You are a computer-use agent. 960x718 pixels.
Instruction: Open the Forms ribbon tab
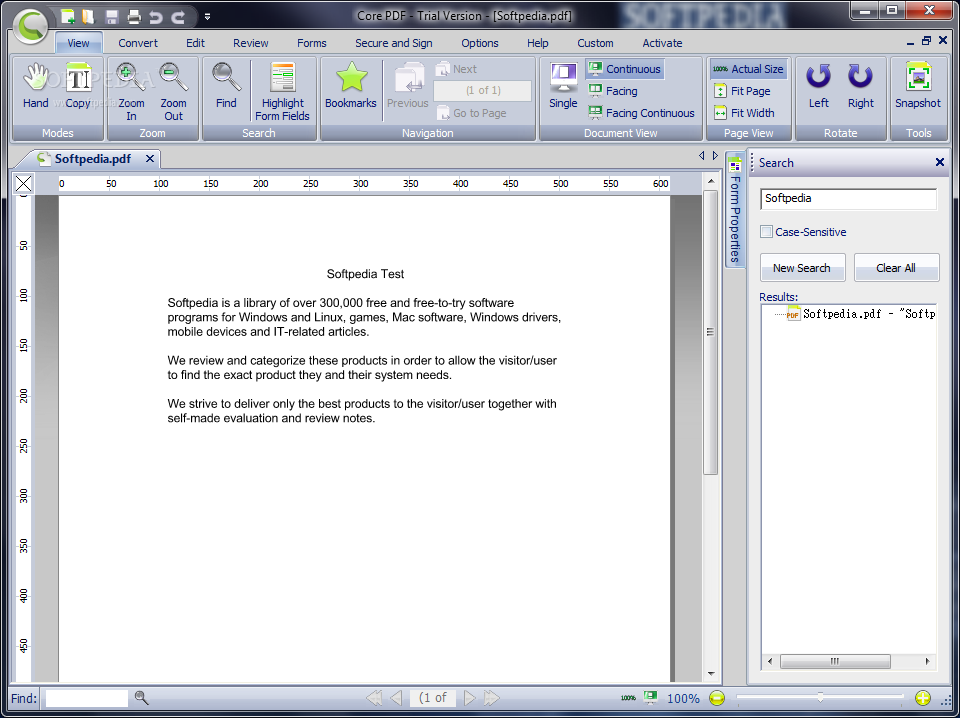point(312,43)
